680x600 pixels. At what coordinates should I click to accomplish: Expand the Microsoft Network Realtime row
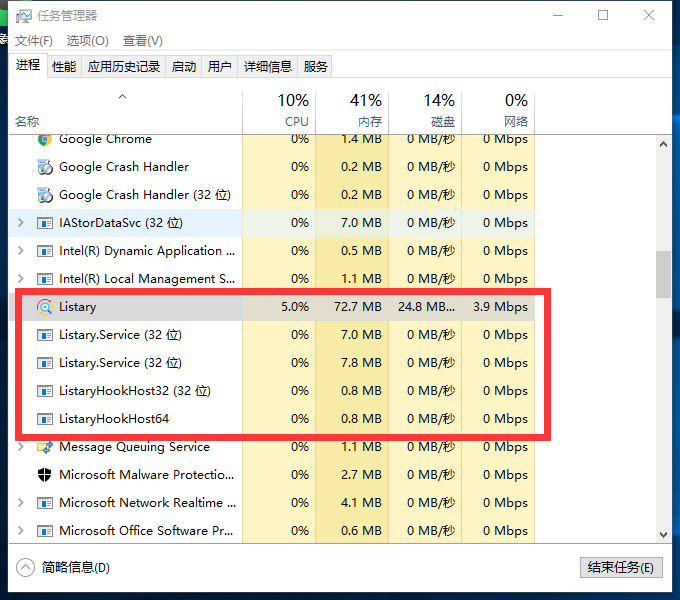point(20,502)
